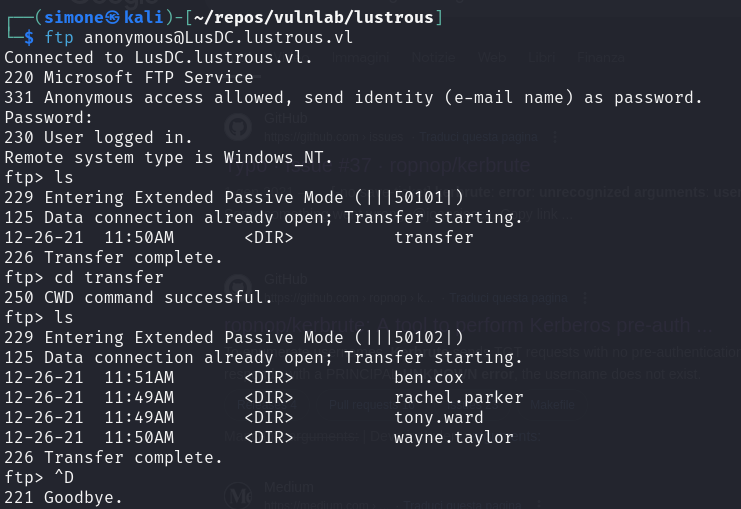The width and height of the screenshot is (741, 509).
Task: Click the rachel.parker directory entry
Action: 457,397
